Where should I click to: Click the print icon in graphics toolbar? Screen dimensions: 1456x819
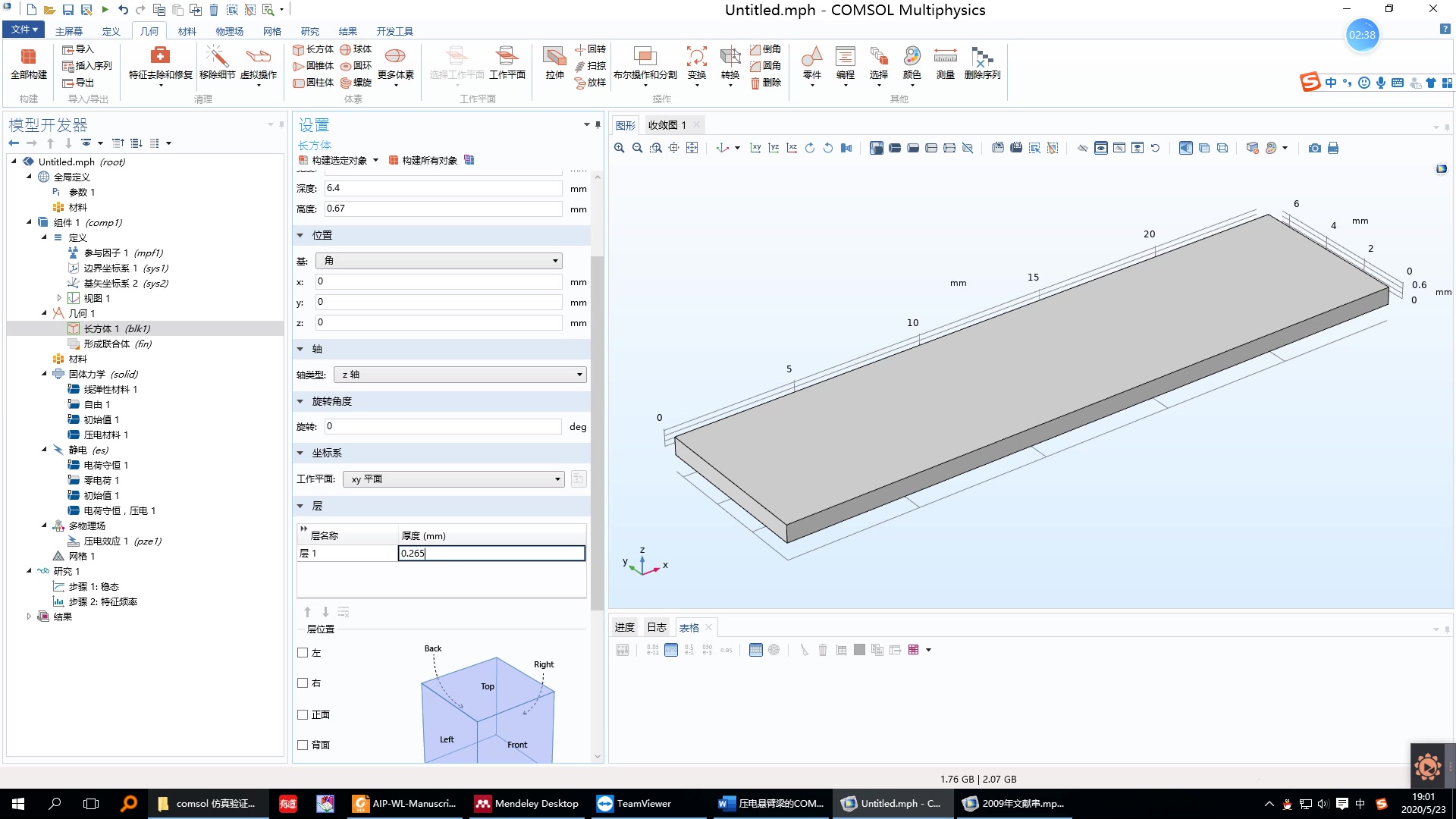coord(1333,148)
